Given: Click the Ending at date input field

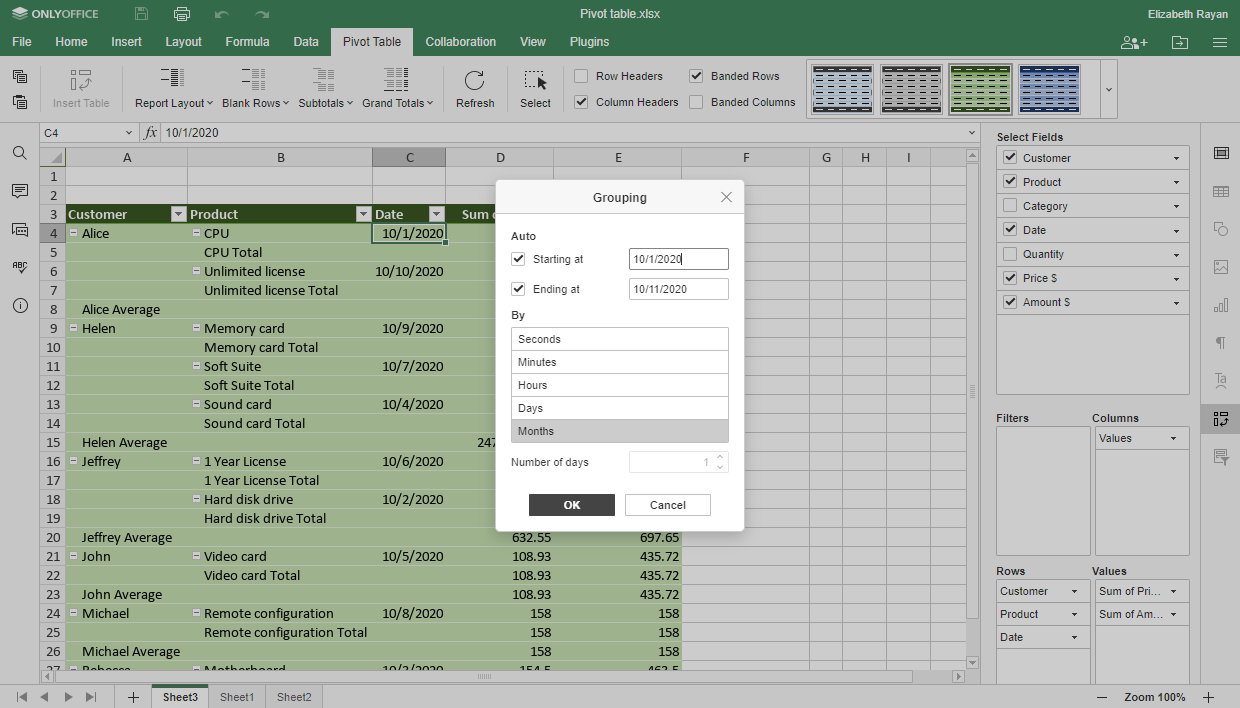Looking at the screenshot, I should 679,289.
